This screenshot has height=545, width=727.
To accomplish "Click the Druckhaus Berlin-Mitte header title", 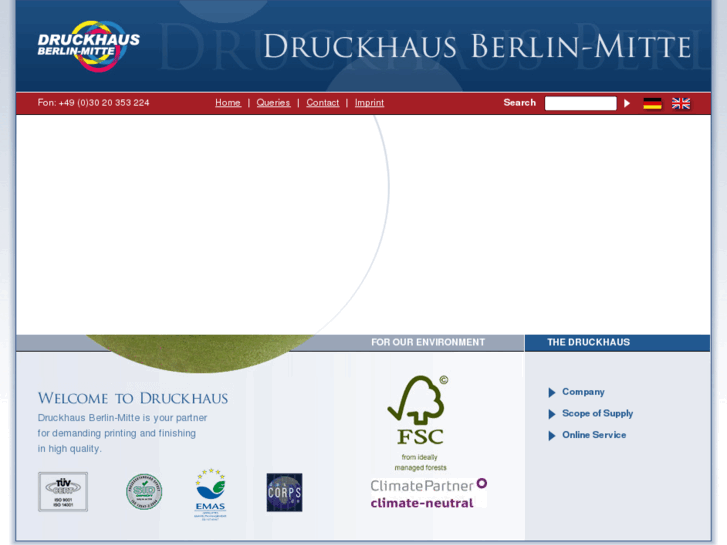I will tap(477, 46).
